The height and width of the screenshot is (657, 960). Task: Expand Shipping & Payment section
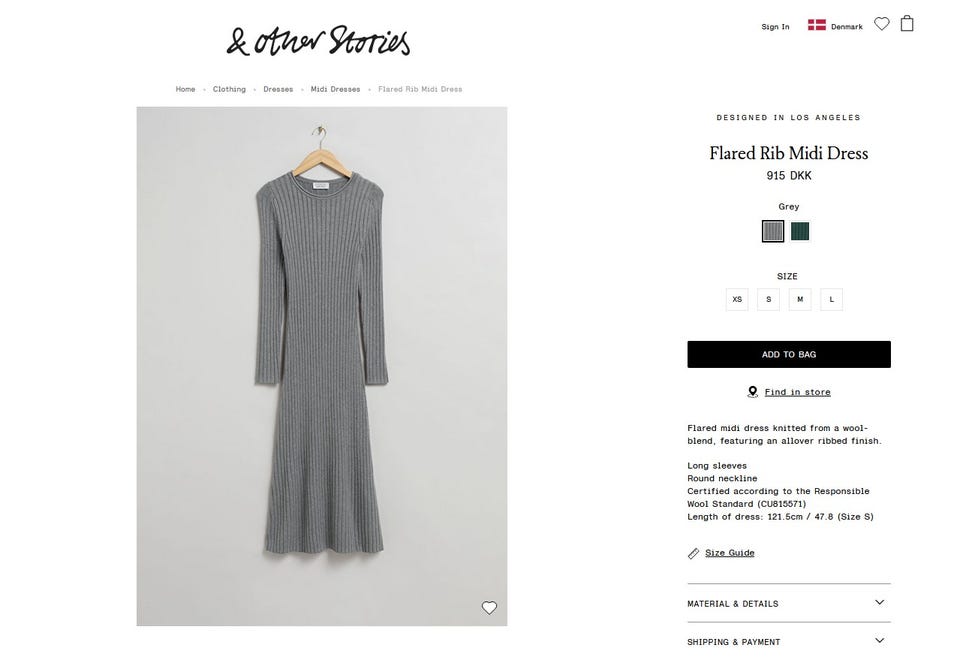(788, 641)
